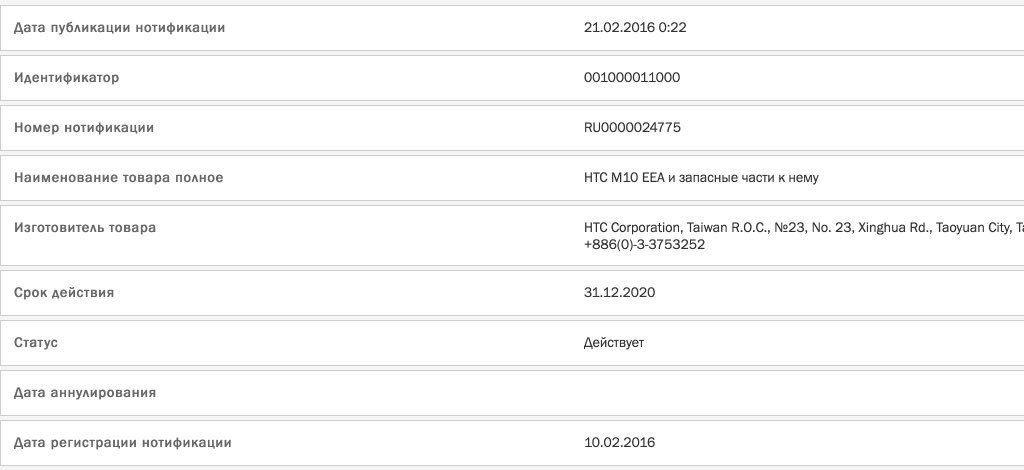The height and width of the screenshot is (470, 1024).
Task: Click the 'Дата регистрации нотификации' label
Action: tap(122, 443)
